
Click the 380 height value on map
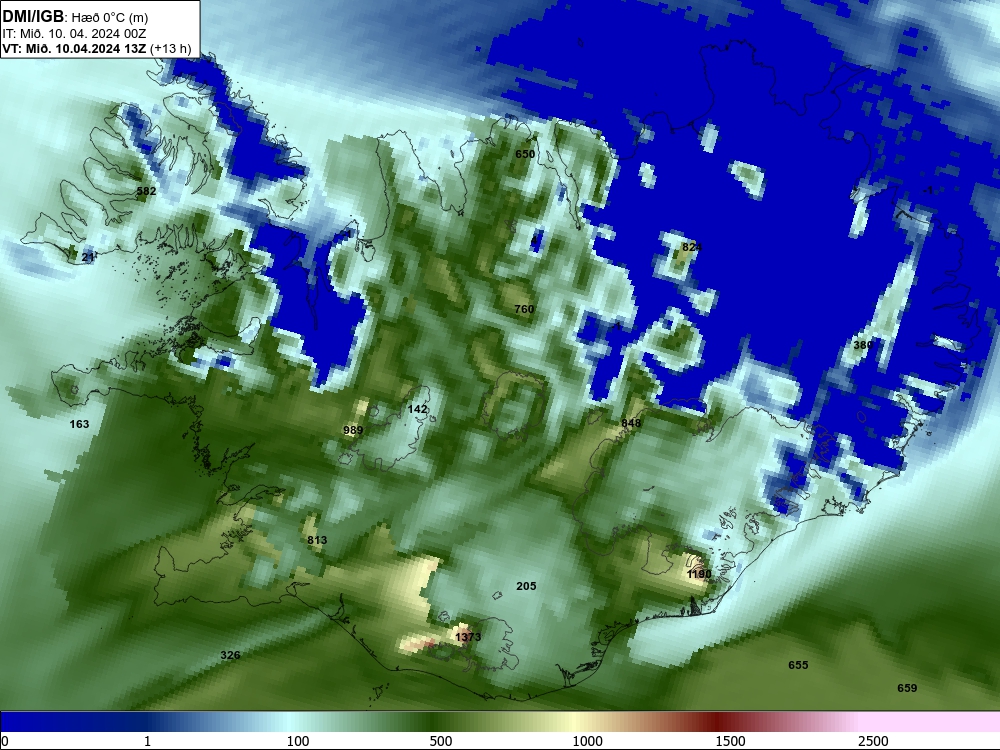coord(863,345)
